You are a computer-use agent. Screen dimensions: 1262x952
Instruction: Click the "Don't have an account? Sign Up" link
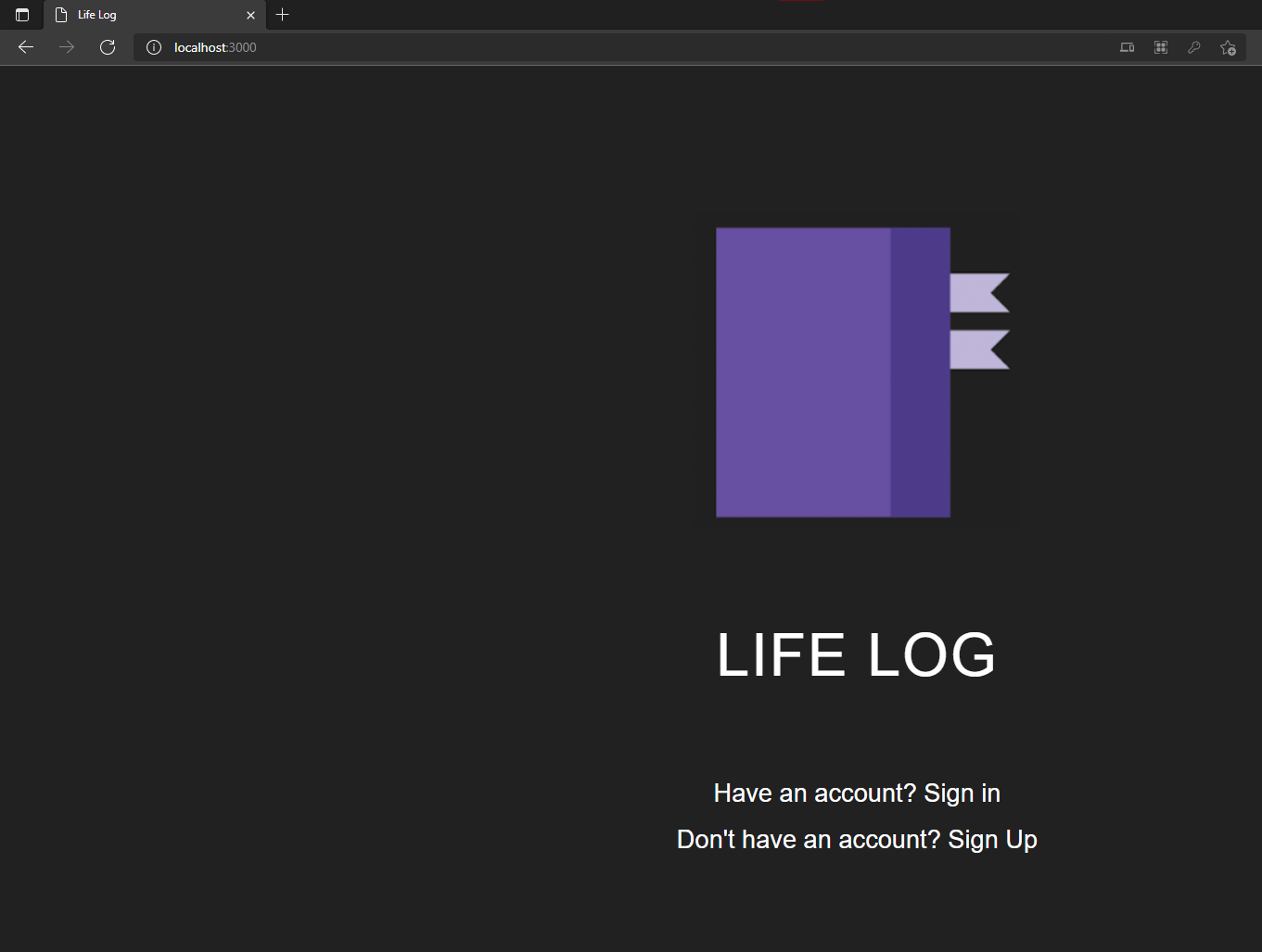pos(856,840)
